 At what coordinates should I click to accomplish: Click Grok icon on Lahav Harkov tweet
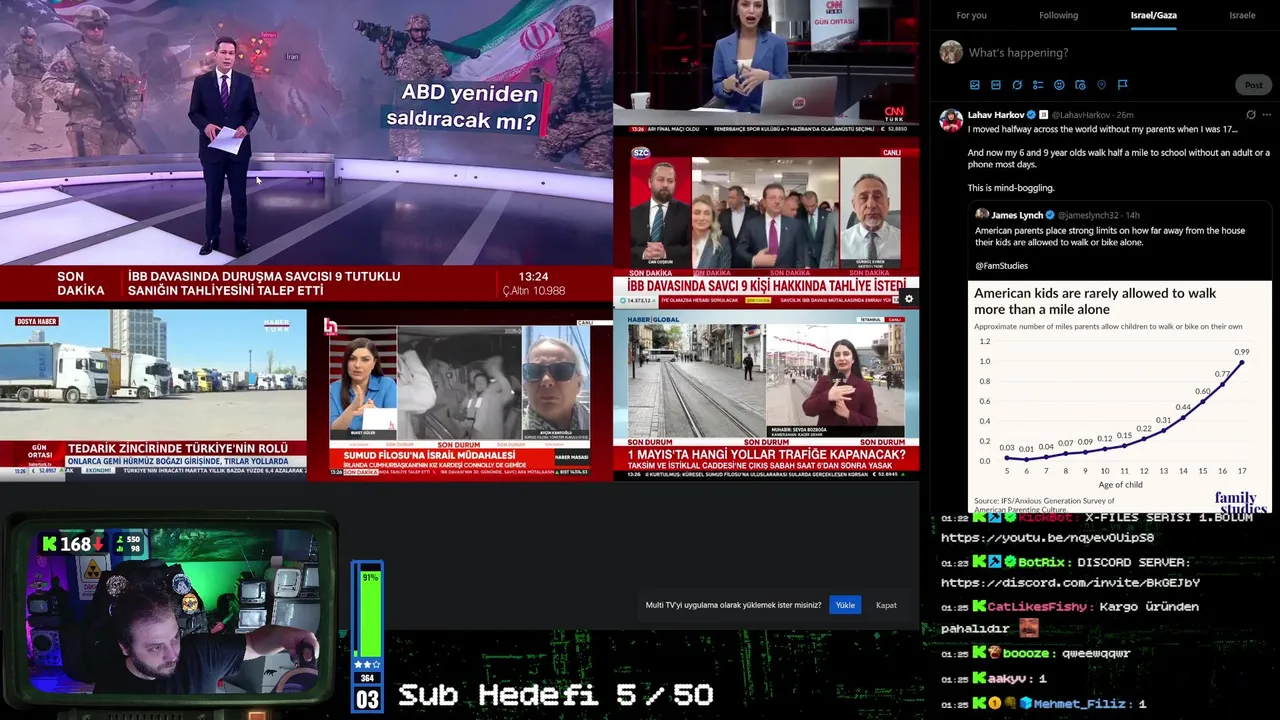tap(1250, 115)
